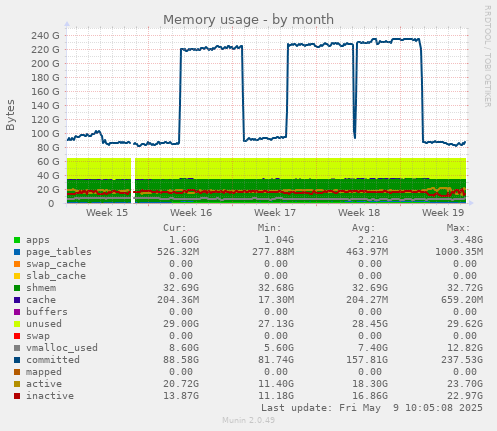Click the 'slab_cache' legend label
497x431 pixels.
coord(56,276)
